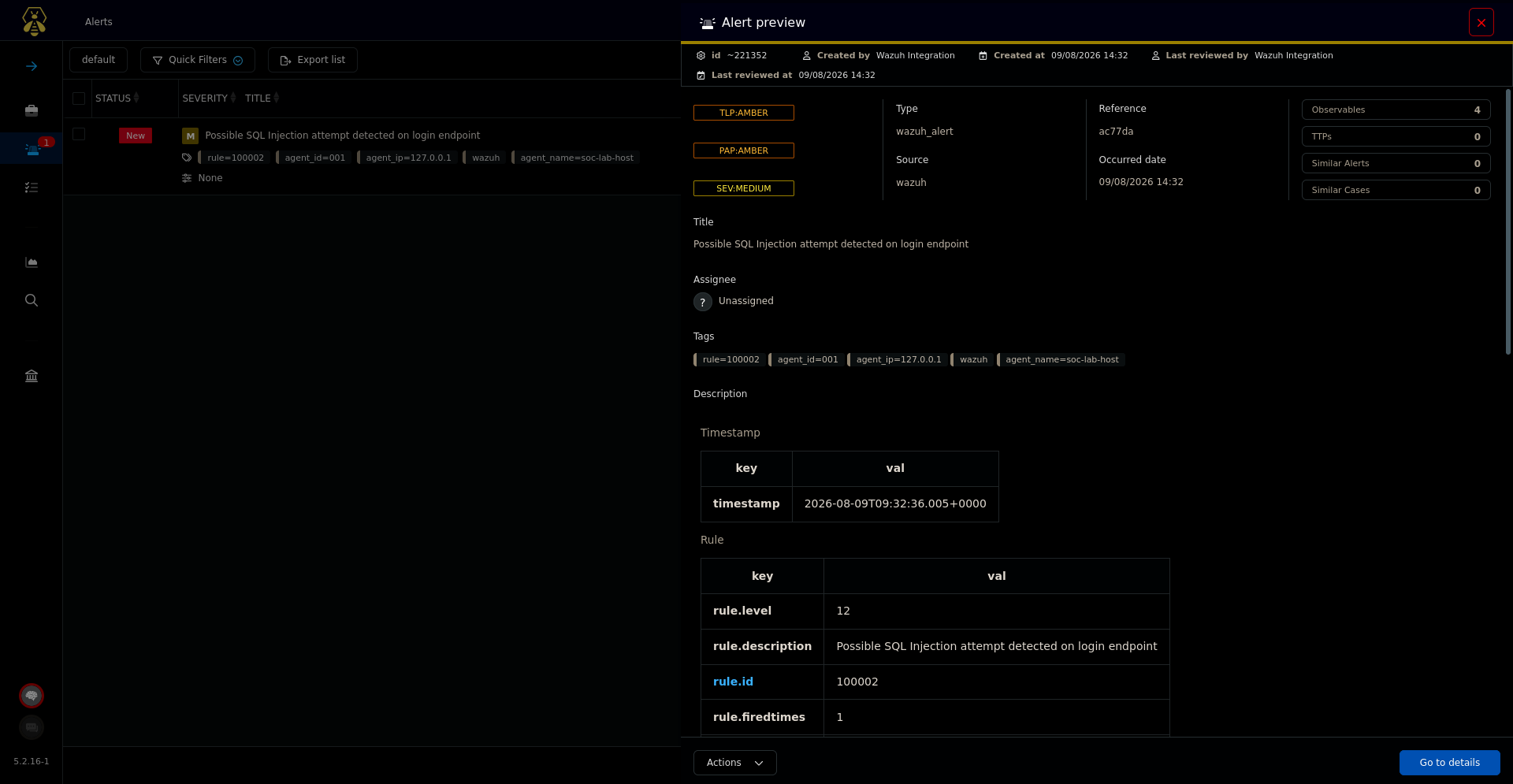Image resolution: width=1513 pixels, height=784 pixels.
Task: Sort by the SEVERITY column
Action: (x=209, y=98)
